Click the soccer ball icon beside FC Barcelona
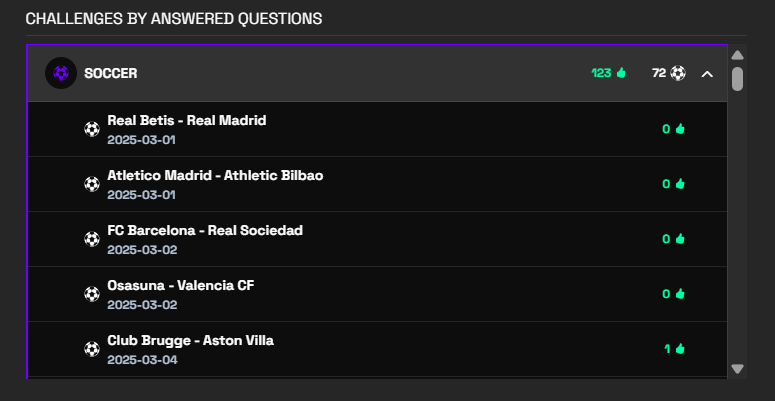Image resolution: width=775 pixels, height=401 pixels. point(92,239)
